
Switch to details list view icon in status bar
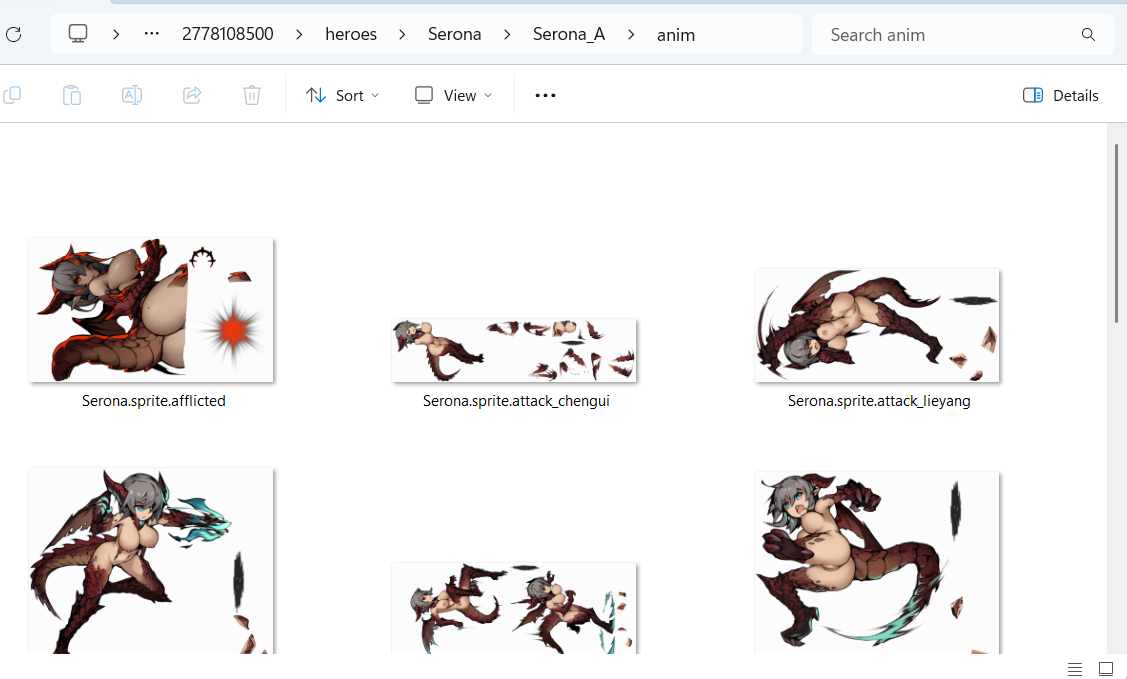tap(1075, 669)
